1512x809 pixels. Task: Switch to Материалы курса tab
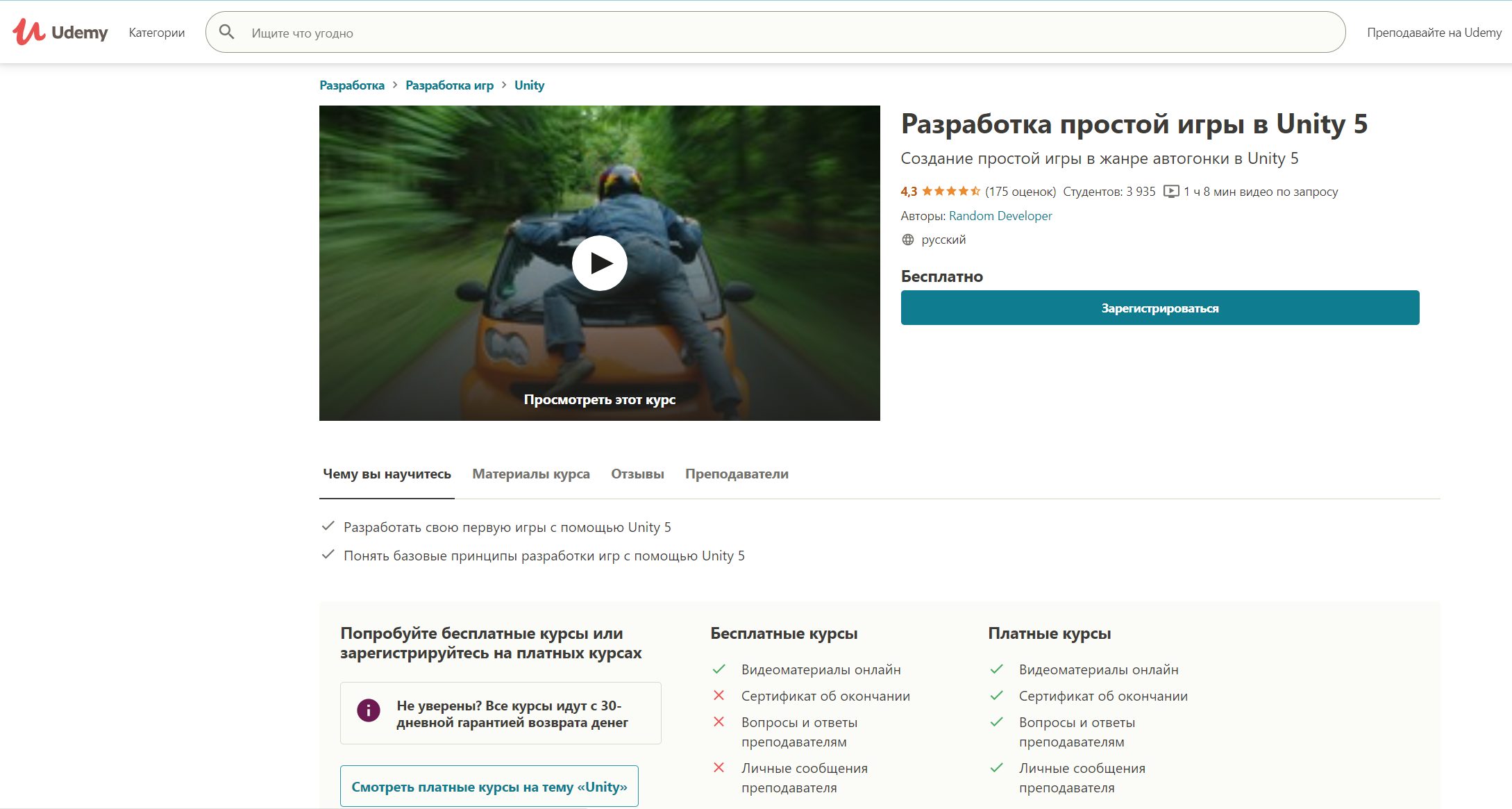pos(531,474)
